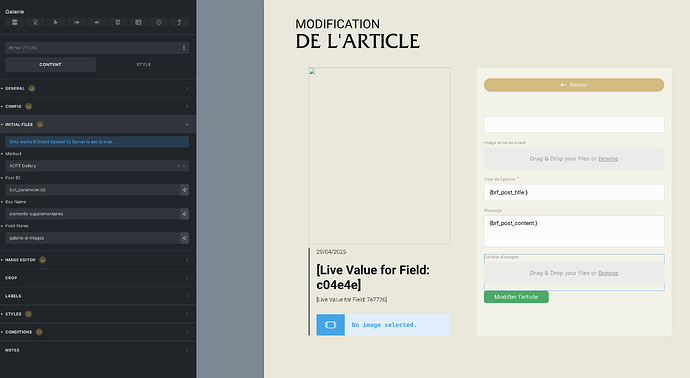690x378 pixels.
Task: Click the circular target icon in toolbar
Action: tap(159, 22)
